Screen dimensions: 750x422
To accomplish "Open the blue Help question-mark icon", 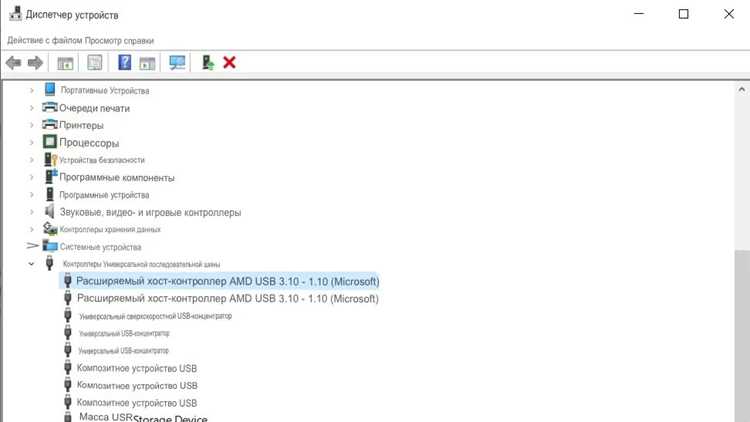I will (x=124, y=62).
